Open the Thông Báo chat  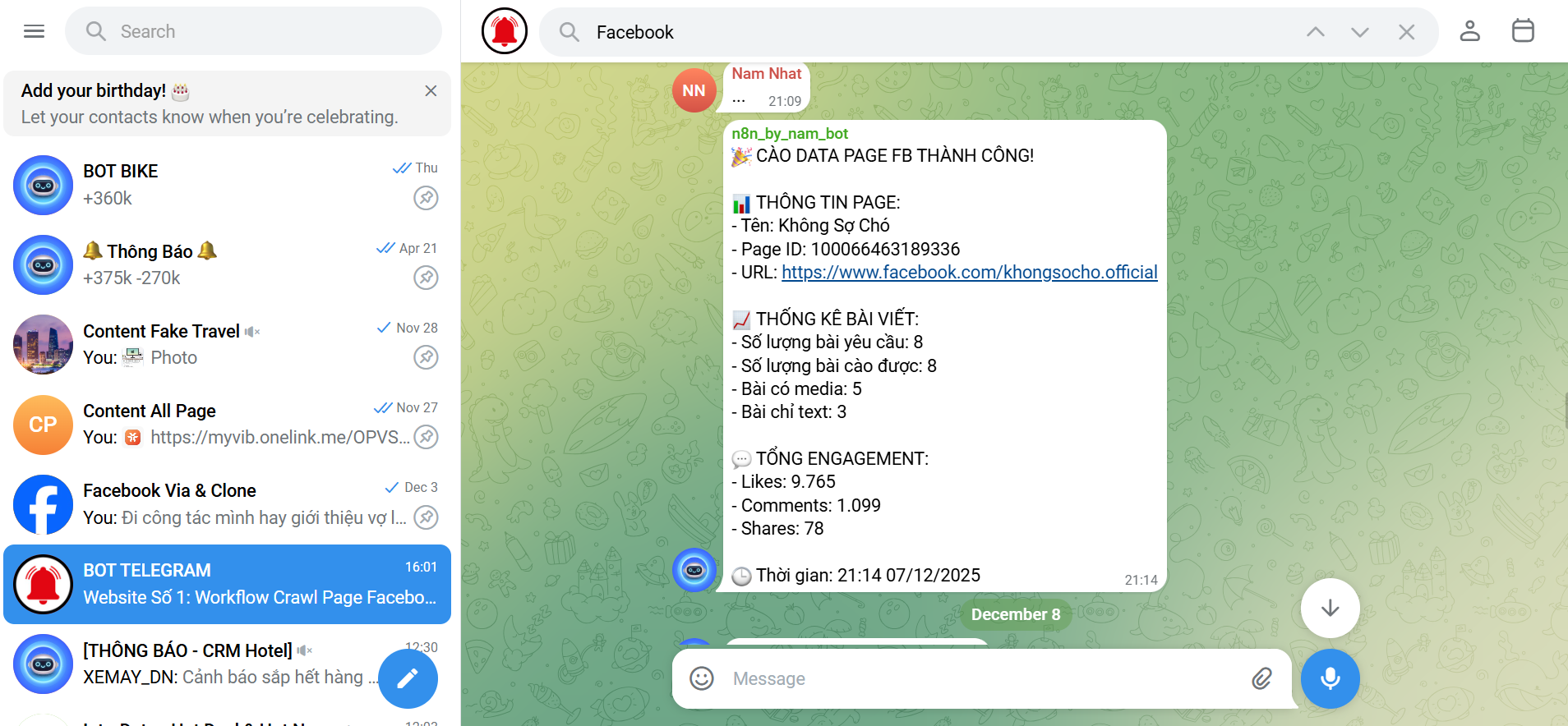pyautogui.click(x=227, y=264)
